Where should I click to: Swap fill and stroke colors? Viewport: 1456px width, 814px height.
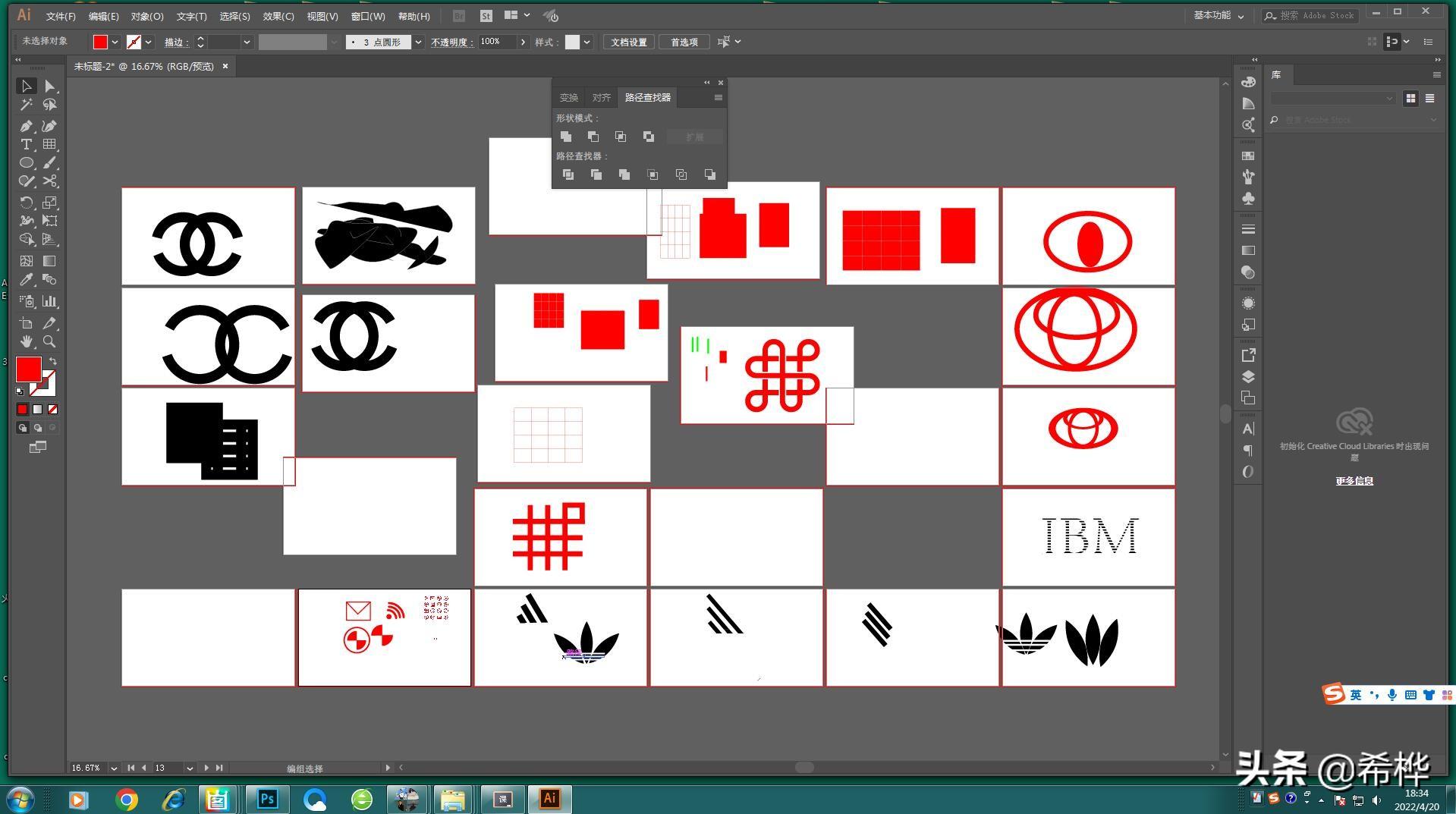coord(53,361)
